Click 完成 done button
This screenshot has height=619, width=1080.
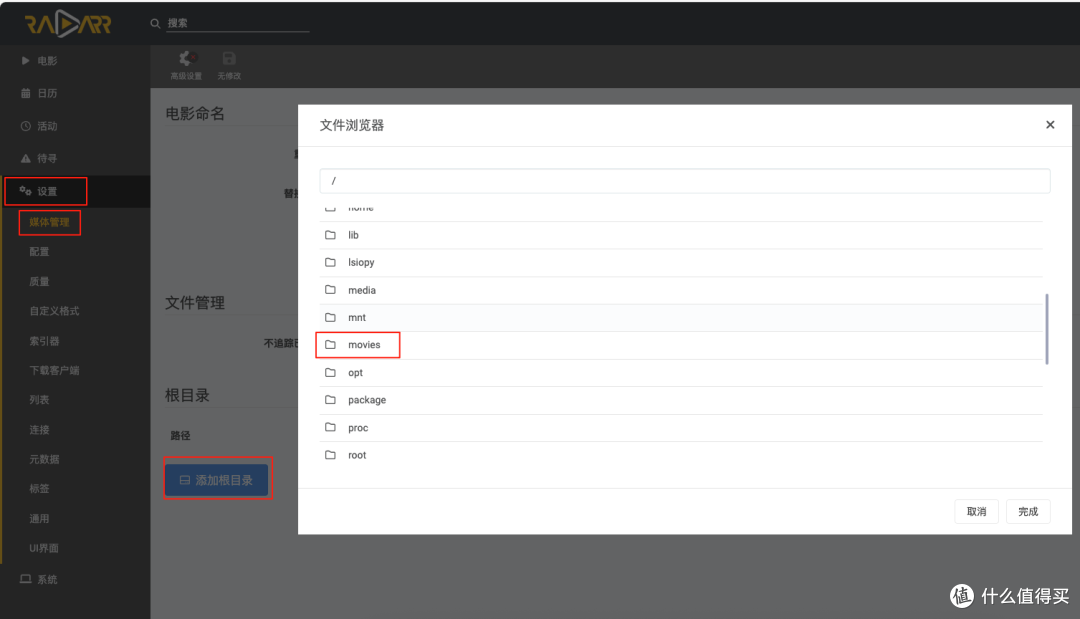(1028, 512)
